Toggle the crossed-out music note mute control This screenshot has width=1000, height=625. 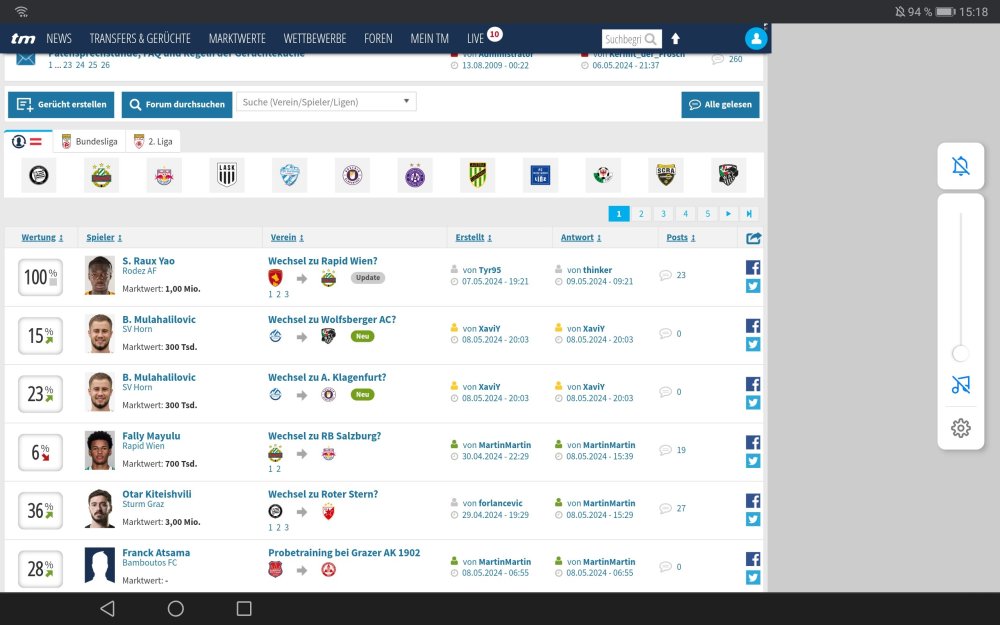coord(960,384)
